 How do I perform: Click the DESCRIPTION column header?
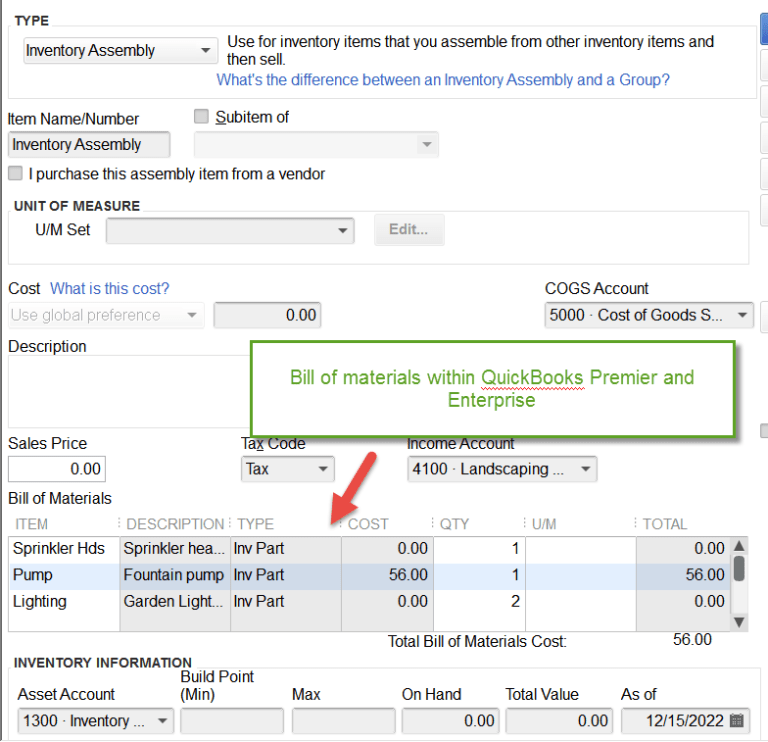[175, 524]
